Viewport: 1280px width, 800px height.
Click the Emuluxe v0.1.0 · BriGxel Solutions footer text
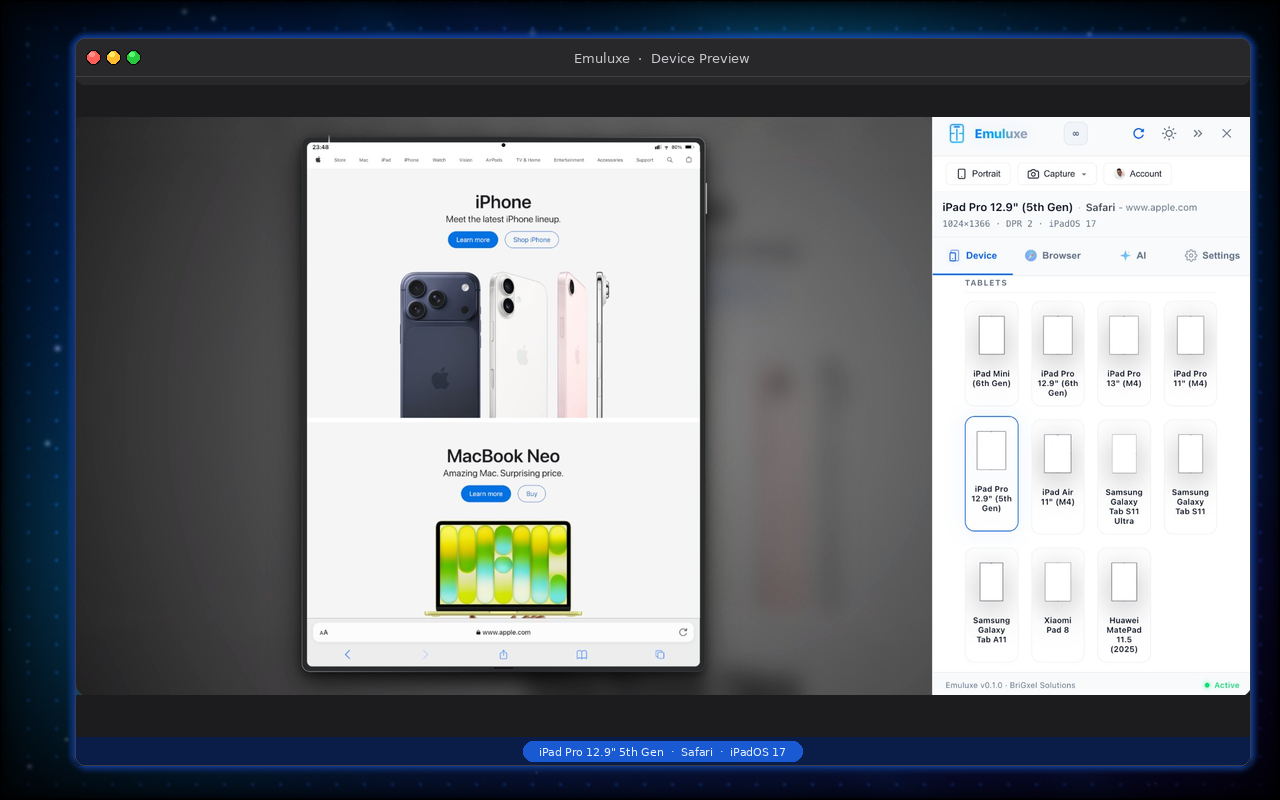point(1010,686)
